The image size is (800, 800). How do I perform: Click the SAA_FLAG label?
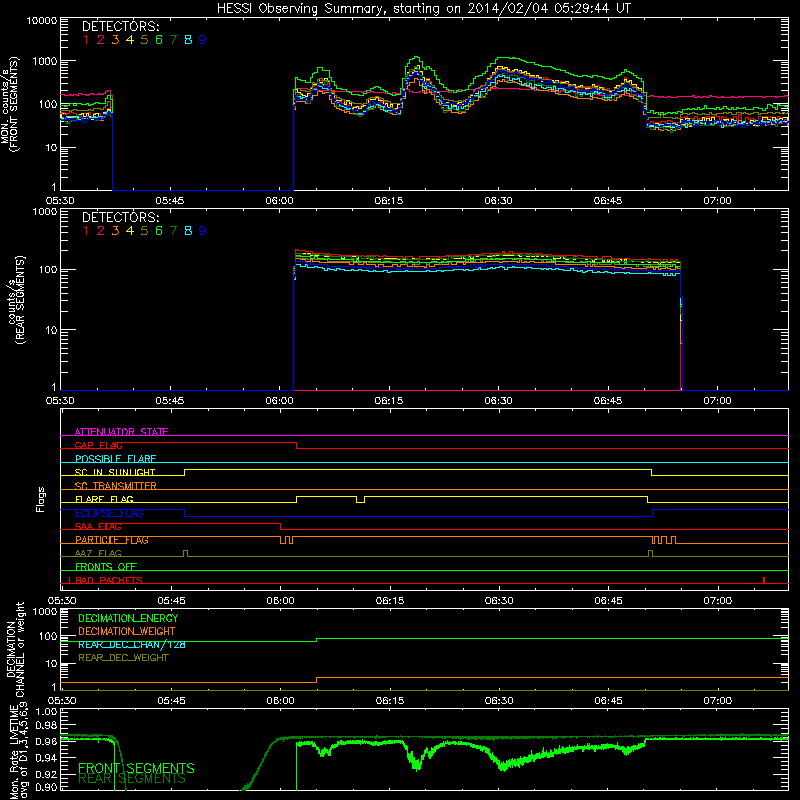[x=98, y=526]
